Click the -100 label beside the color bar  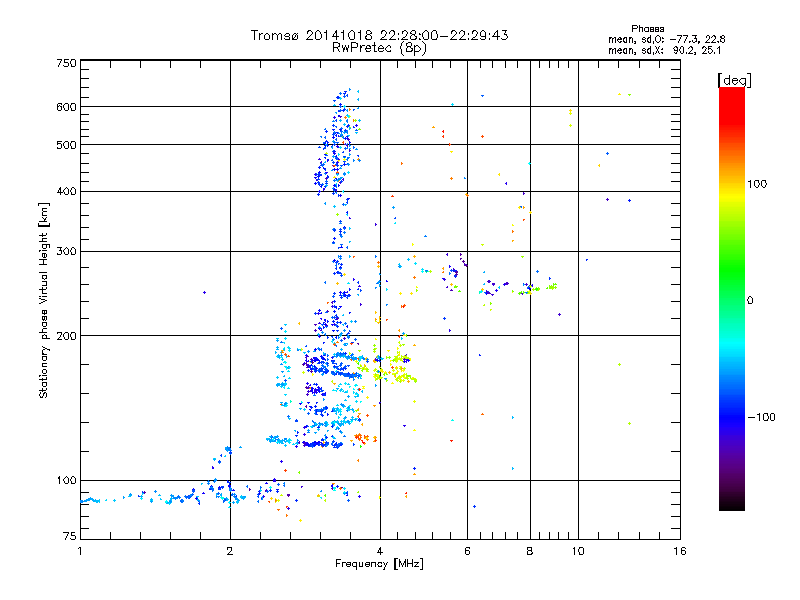(x=761, y=417)
